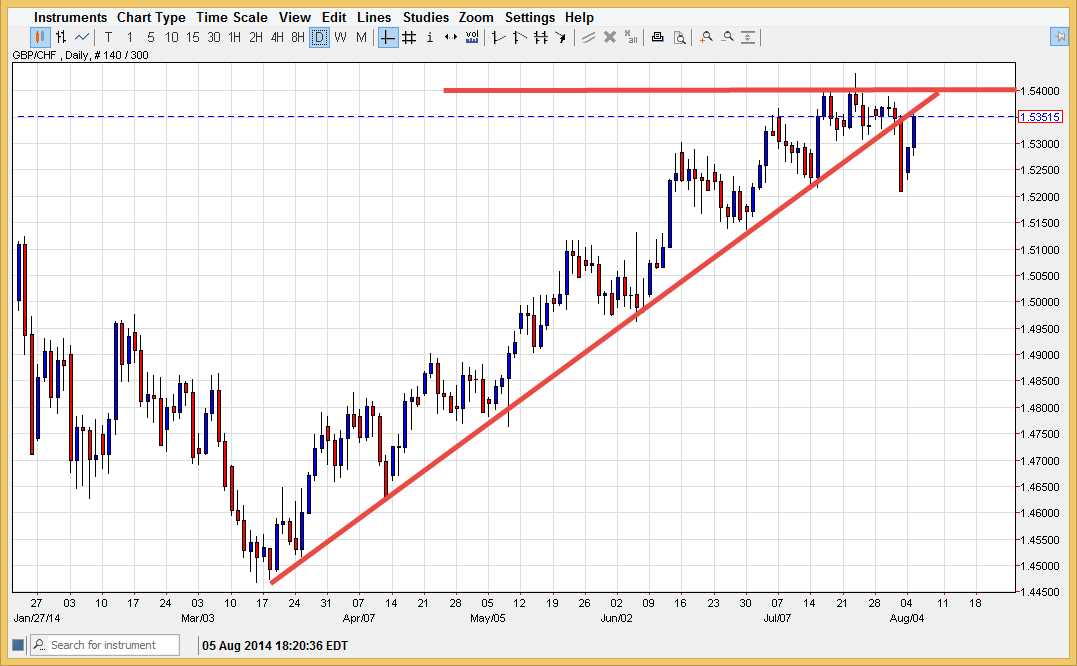Select the candlestick chart type icon
The width and height of the screenshot is (1077, 666).
click(40, 37)
